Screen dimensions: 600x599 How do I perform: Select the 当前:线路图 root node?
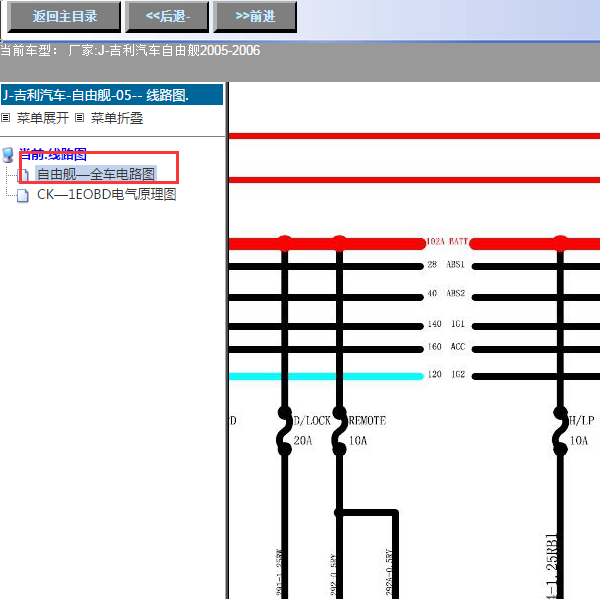click(53, 154)
